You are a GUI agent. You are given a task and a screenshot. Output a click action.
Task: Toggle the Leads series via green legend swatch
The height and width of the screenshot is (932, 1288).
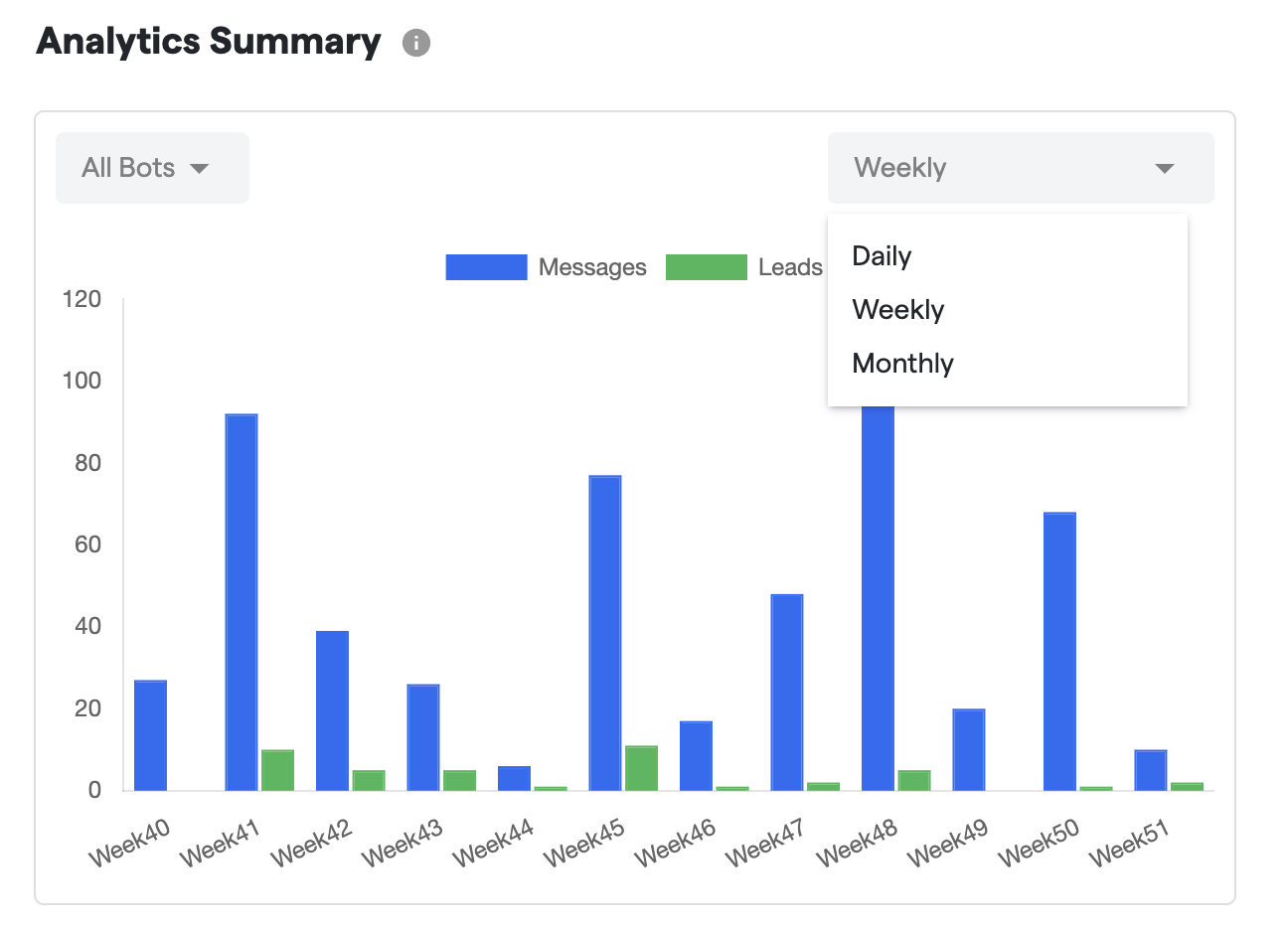(706, 267)
